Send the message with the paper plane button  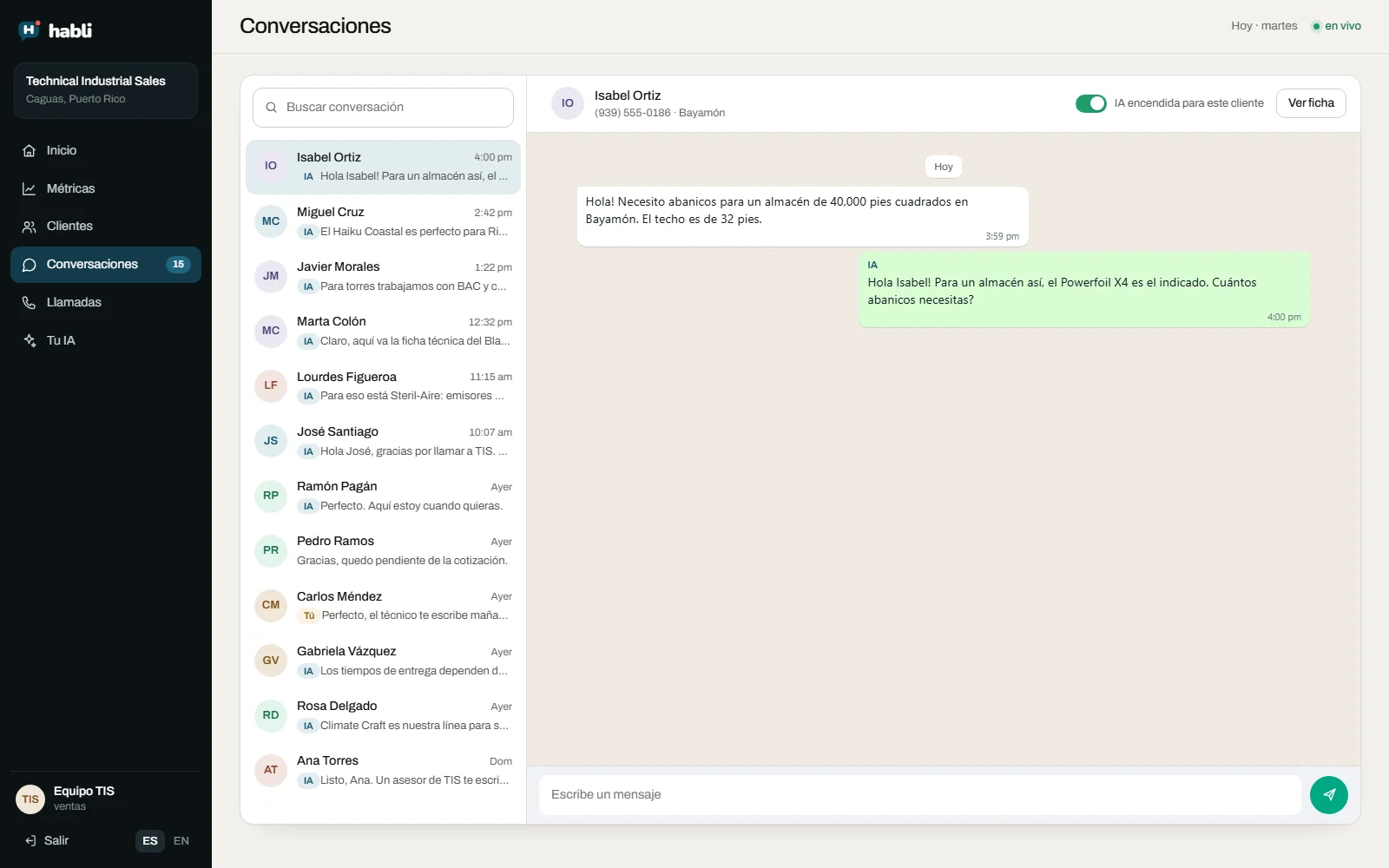pyautogui.click(x=1329, y=794)
